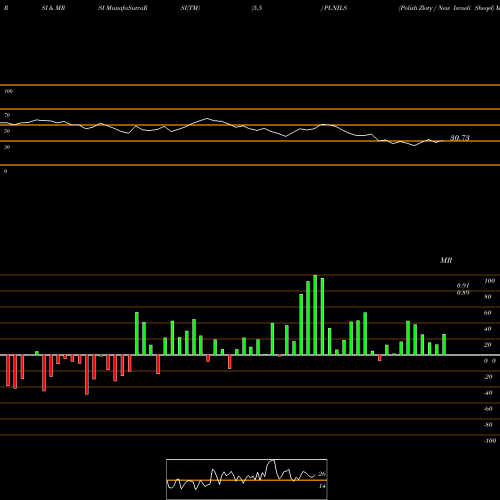Click the '70' level on RSI axis
The width and height of the screenshot is (500, 500).
(7, 115)
